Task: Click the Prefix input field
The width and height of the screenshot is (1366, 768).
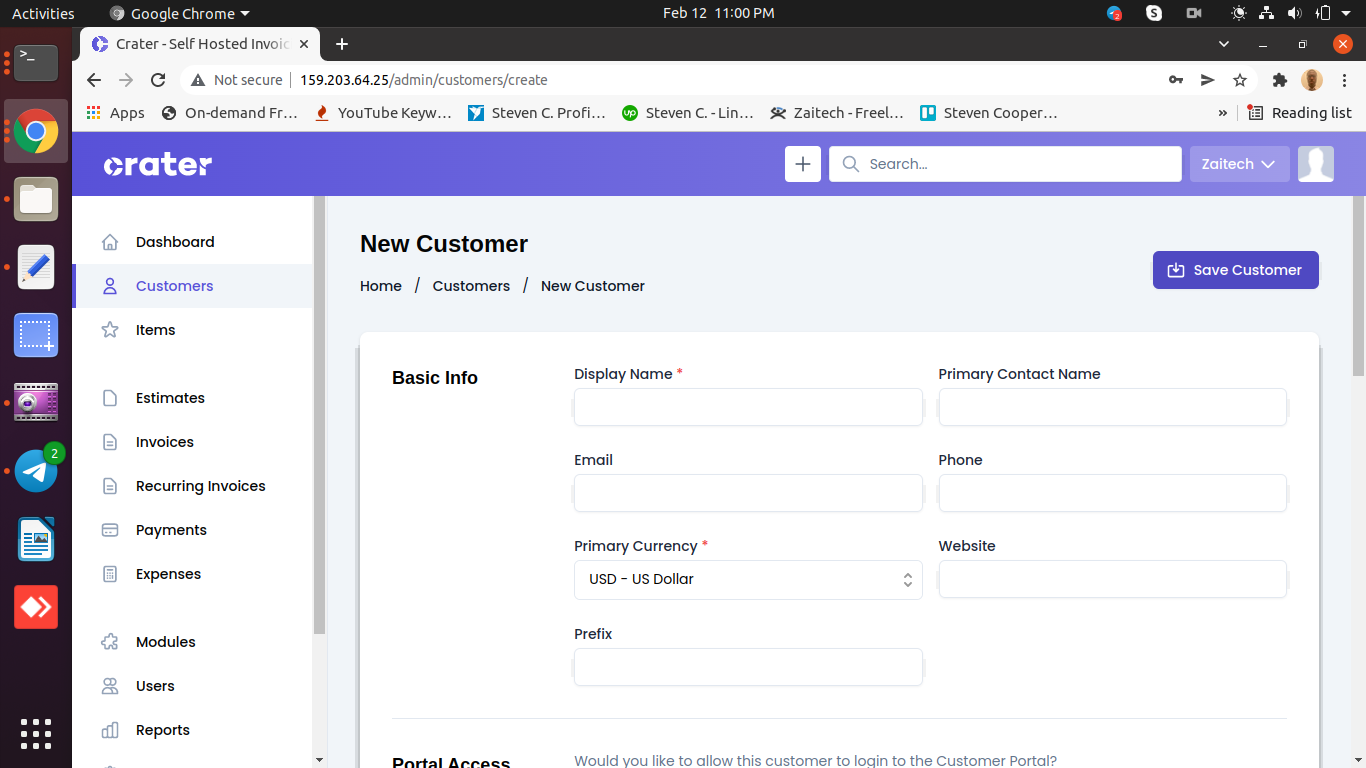Action: pyautogui.click(x=748, y=667)
